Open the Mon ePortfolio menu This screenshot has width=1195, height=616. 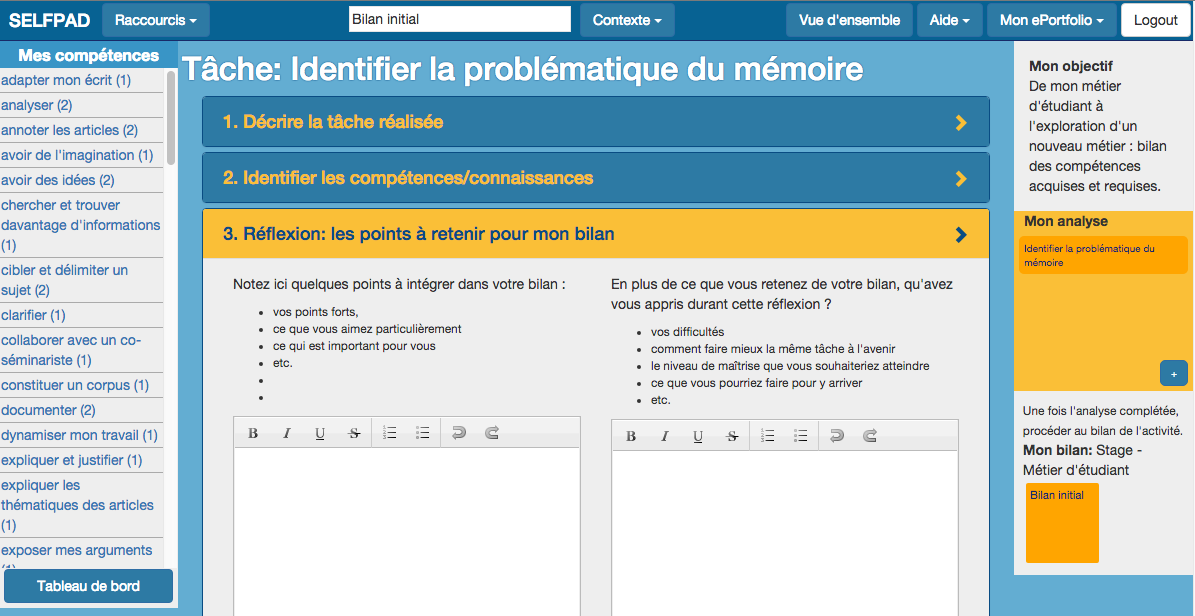(1050, 20)
